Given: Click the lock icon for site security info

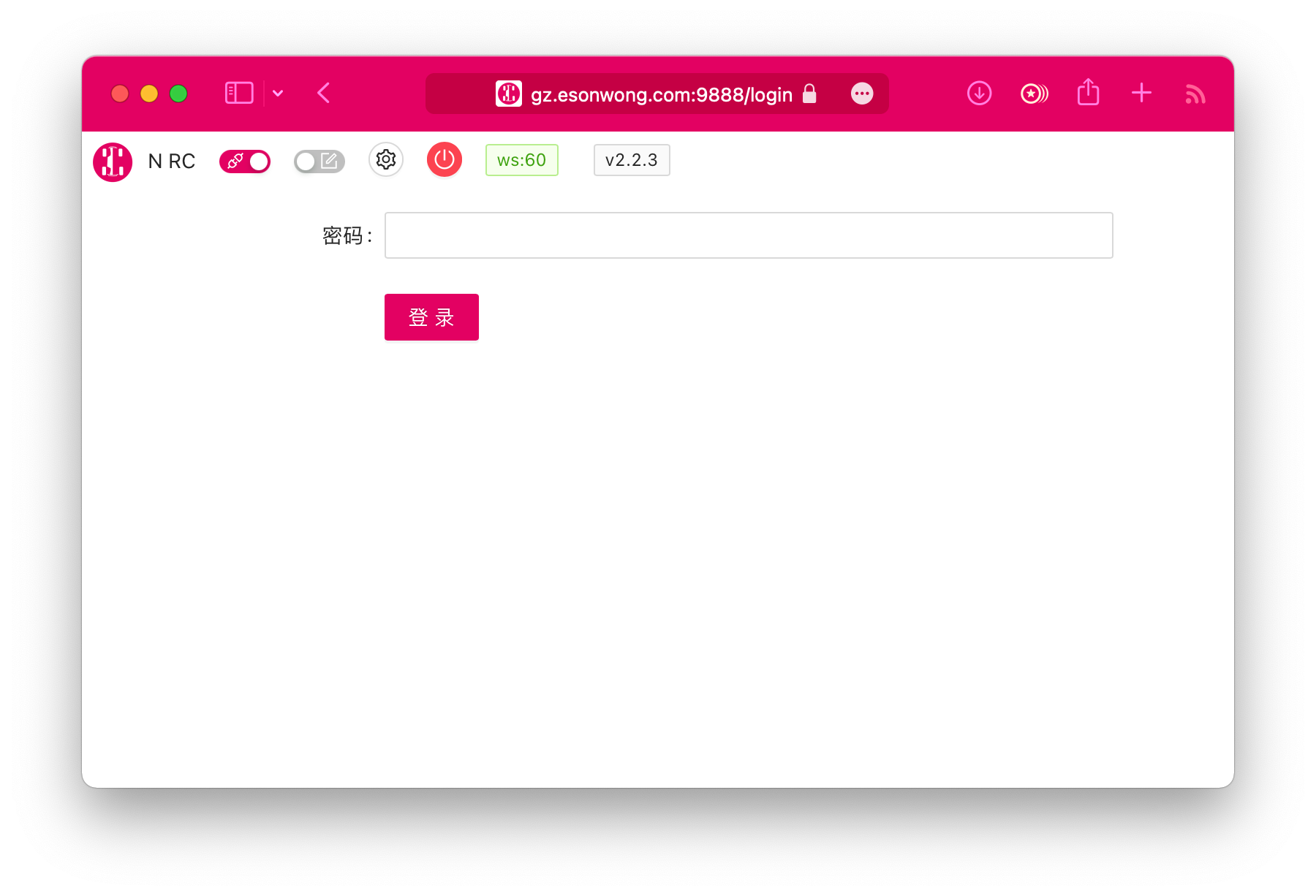Looking at the screenshot, I should (810, 94).
